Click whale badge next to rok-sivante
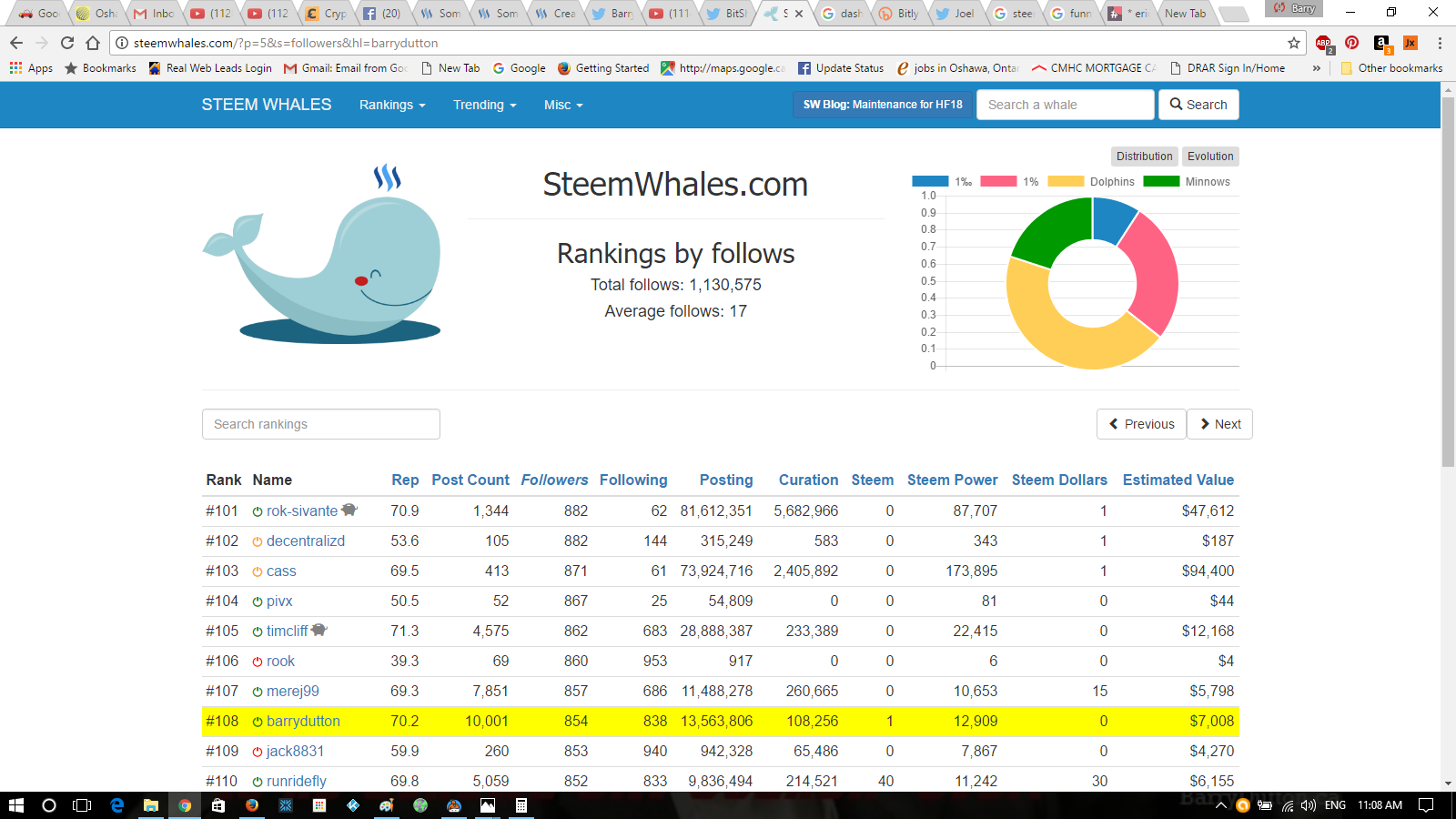Screen dimensions: 1456x819 [x=349, y=510]
